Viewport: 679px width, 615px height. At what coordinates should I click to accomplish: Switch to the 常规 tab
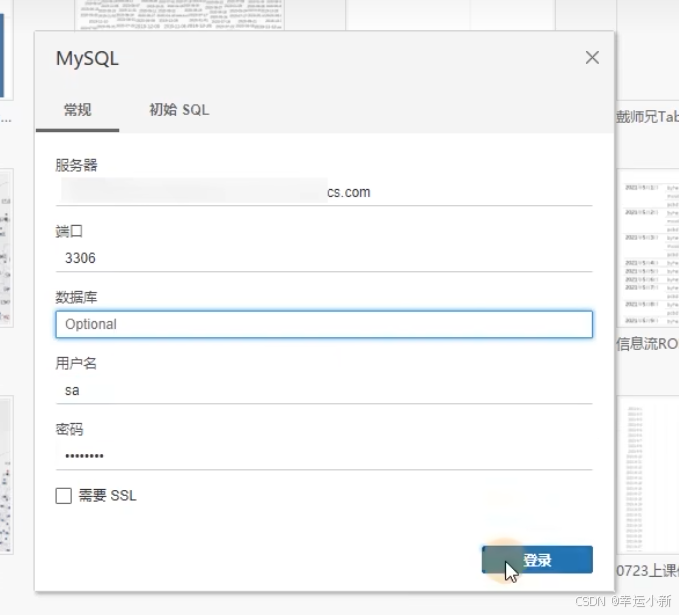tap(78, 110)
